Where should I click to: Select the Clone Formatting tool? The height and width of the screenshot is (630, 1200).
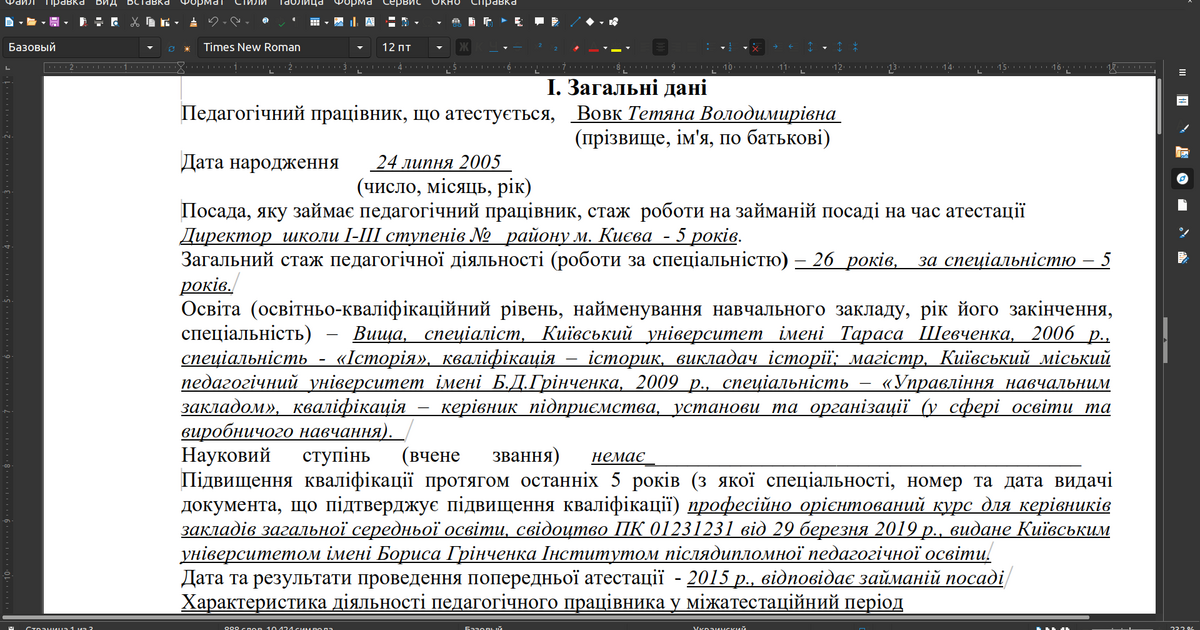(196, 20)
